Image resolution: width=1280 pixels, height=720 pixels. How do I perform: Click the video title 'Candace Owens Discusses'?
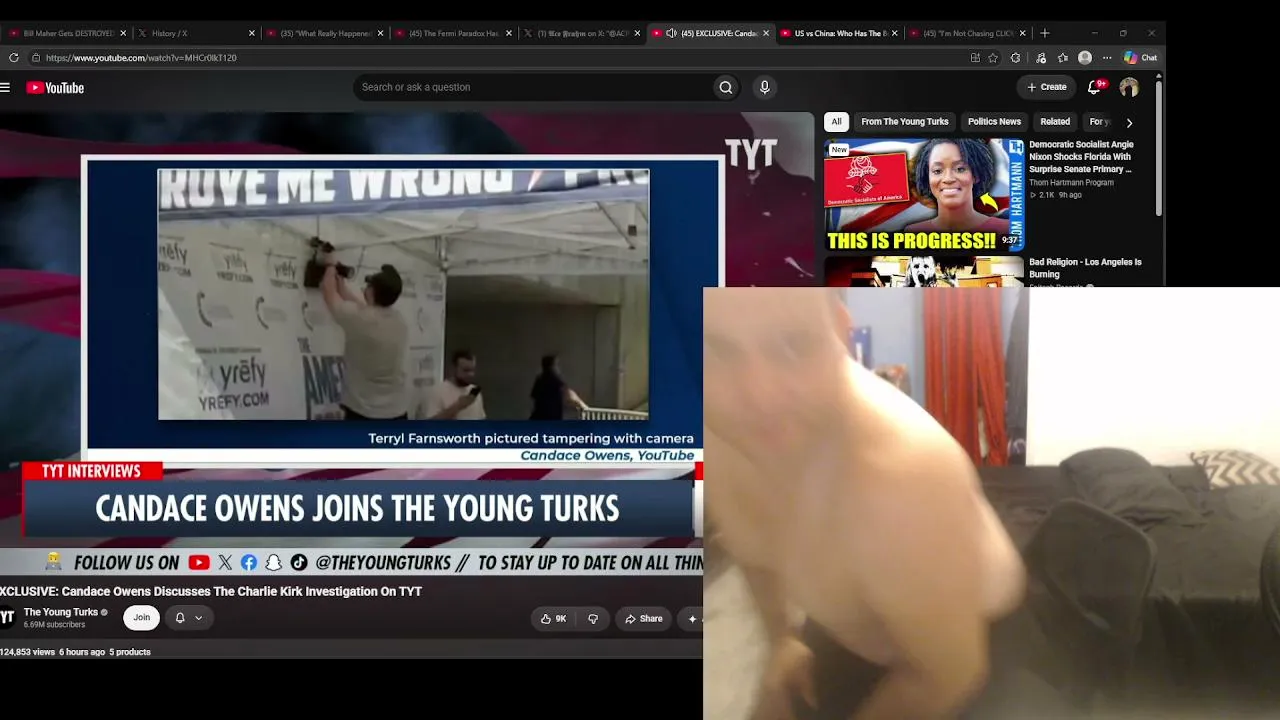tap(211, 592)
